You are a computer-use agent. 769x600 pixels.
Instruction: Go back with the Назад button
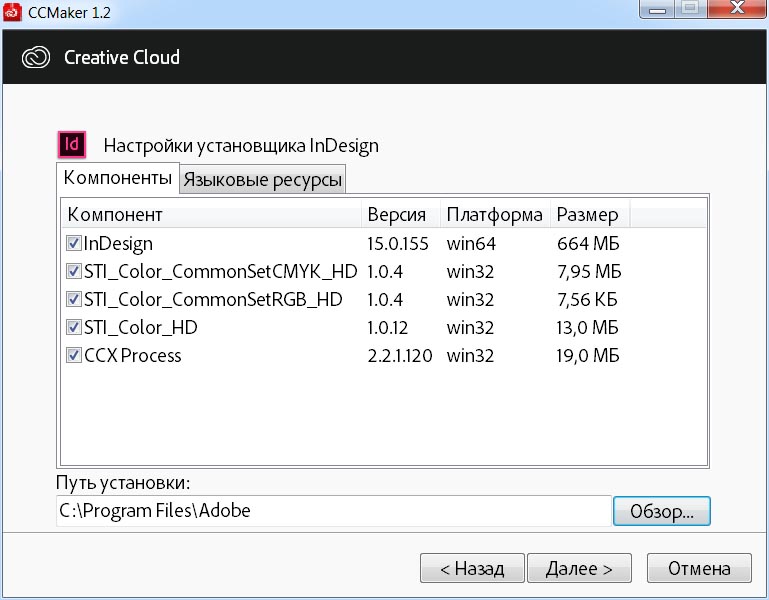[472, 568]
